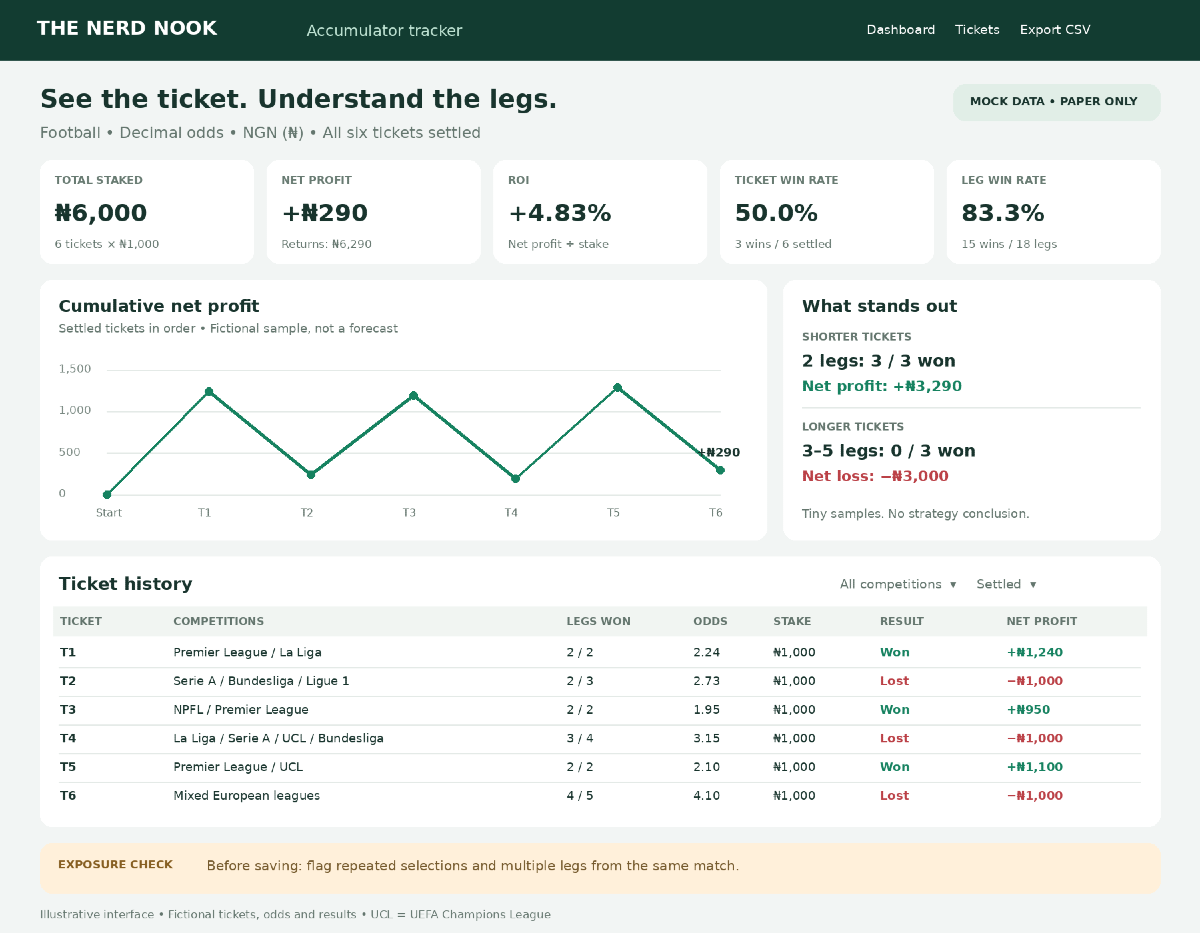Click the odds value 4.10
This screenshot has height=933, width=1200.
point(706,796)
